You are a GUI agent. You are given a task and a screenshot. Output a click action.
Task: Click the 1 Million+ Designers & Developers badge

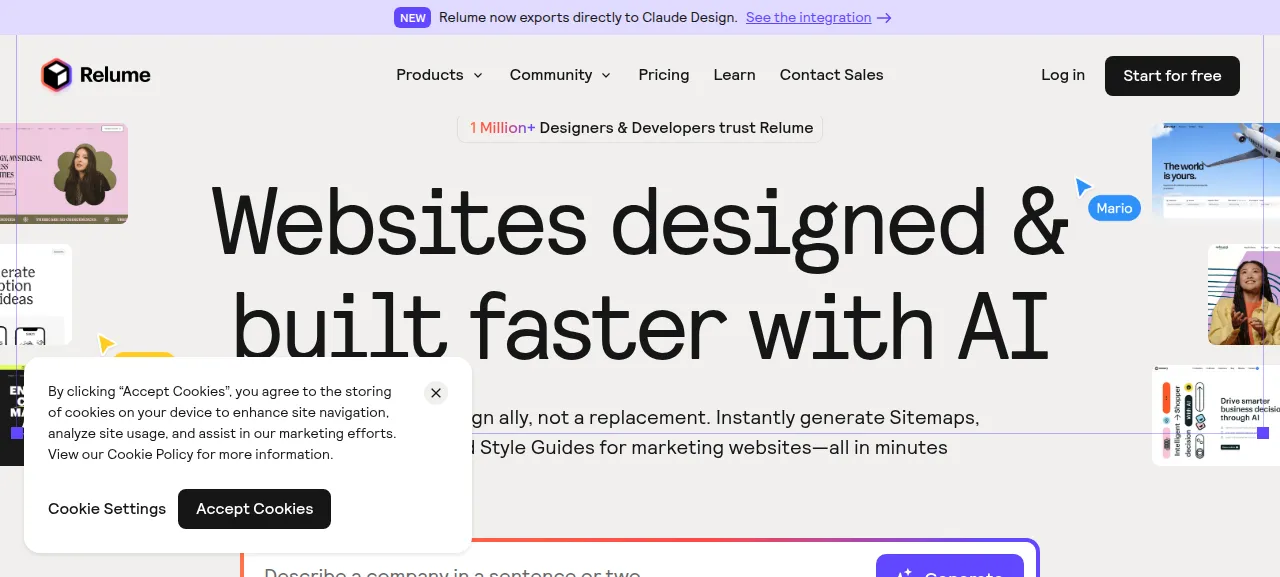640,128
